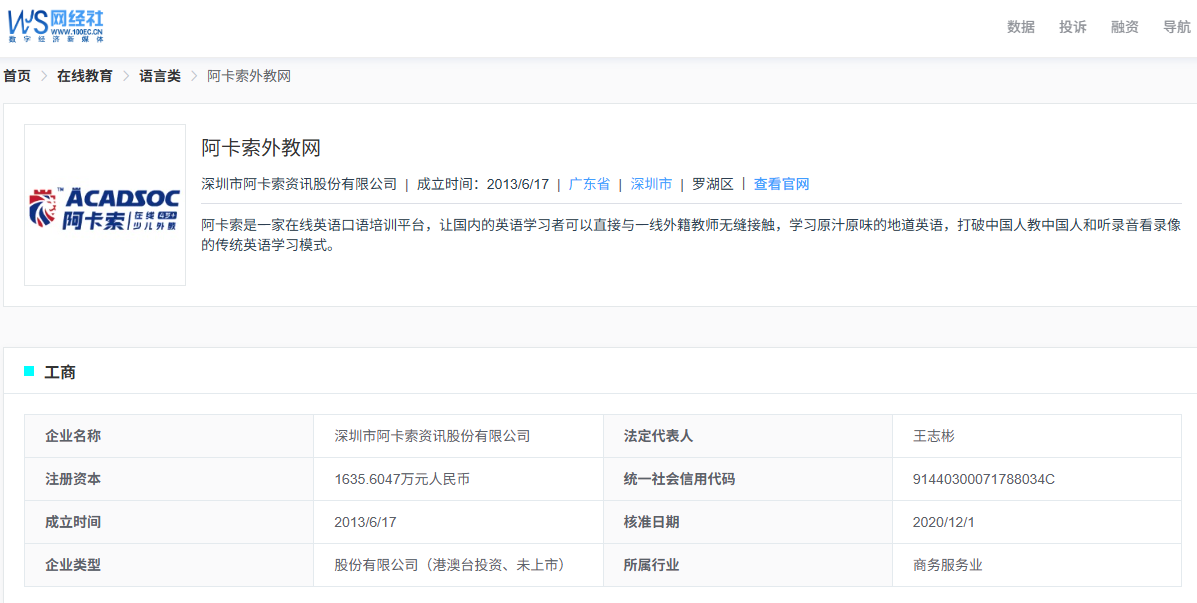Click the ACADSOC 阿卡索 company logo thumbnail
Viewport: 1197px width, 603px height.
[105, 205]
